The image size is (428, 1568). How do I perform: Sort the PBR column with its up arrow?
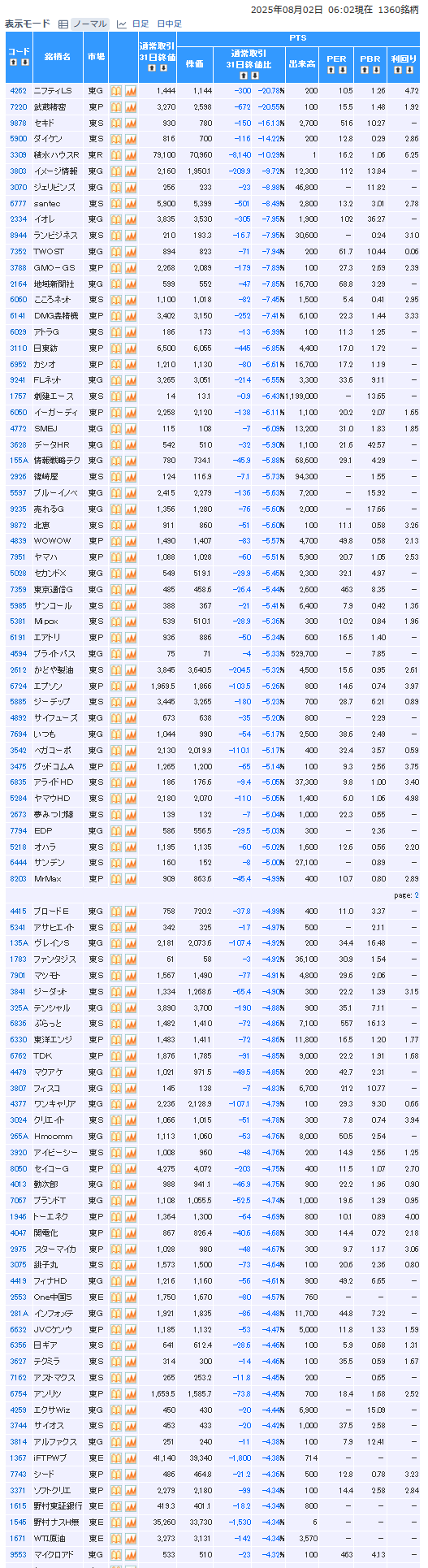(x=364, y=71)
